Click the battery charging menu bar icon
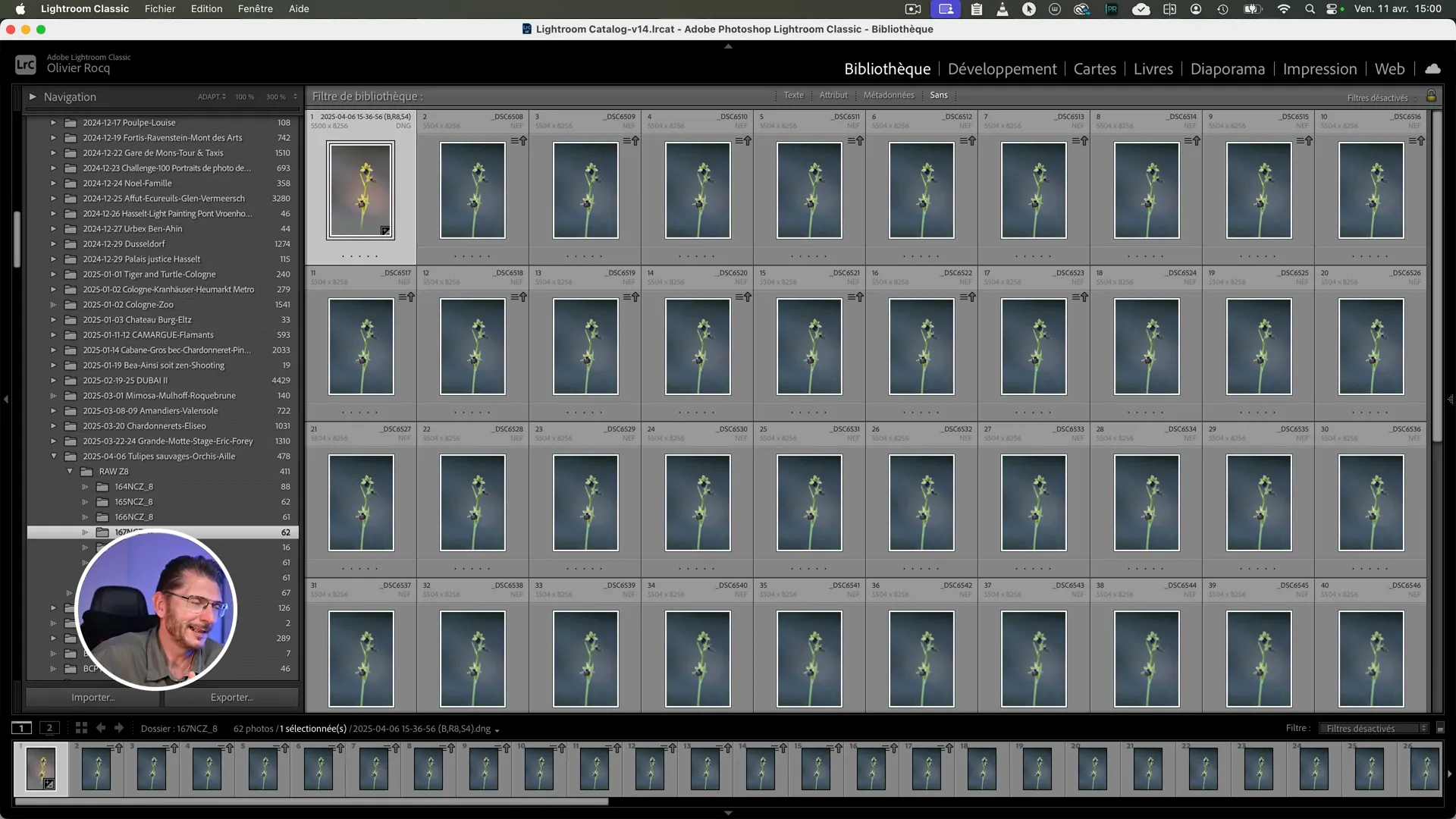Image resolution: width=1456 pixels, height=819 pixels. [x=1252, y=9]
